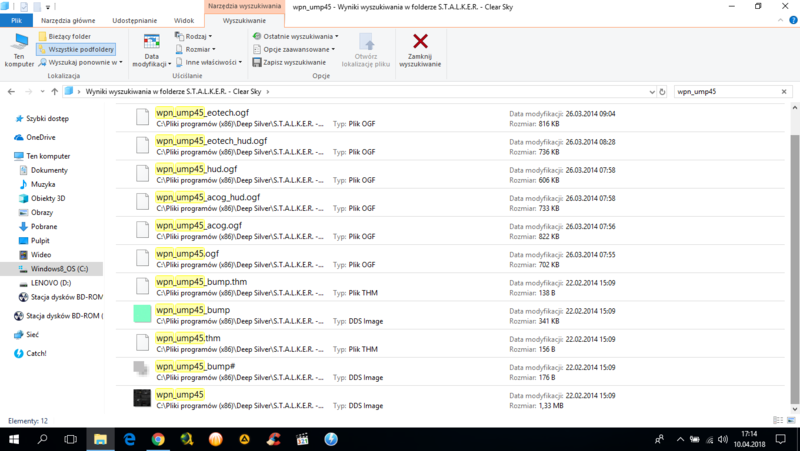Click green thumbnail of wpn_ump45_bump
The width and height of the screenshot is (800, 451).
[142, 313]
